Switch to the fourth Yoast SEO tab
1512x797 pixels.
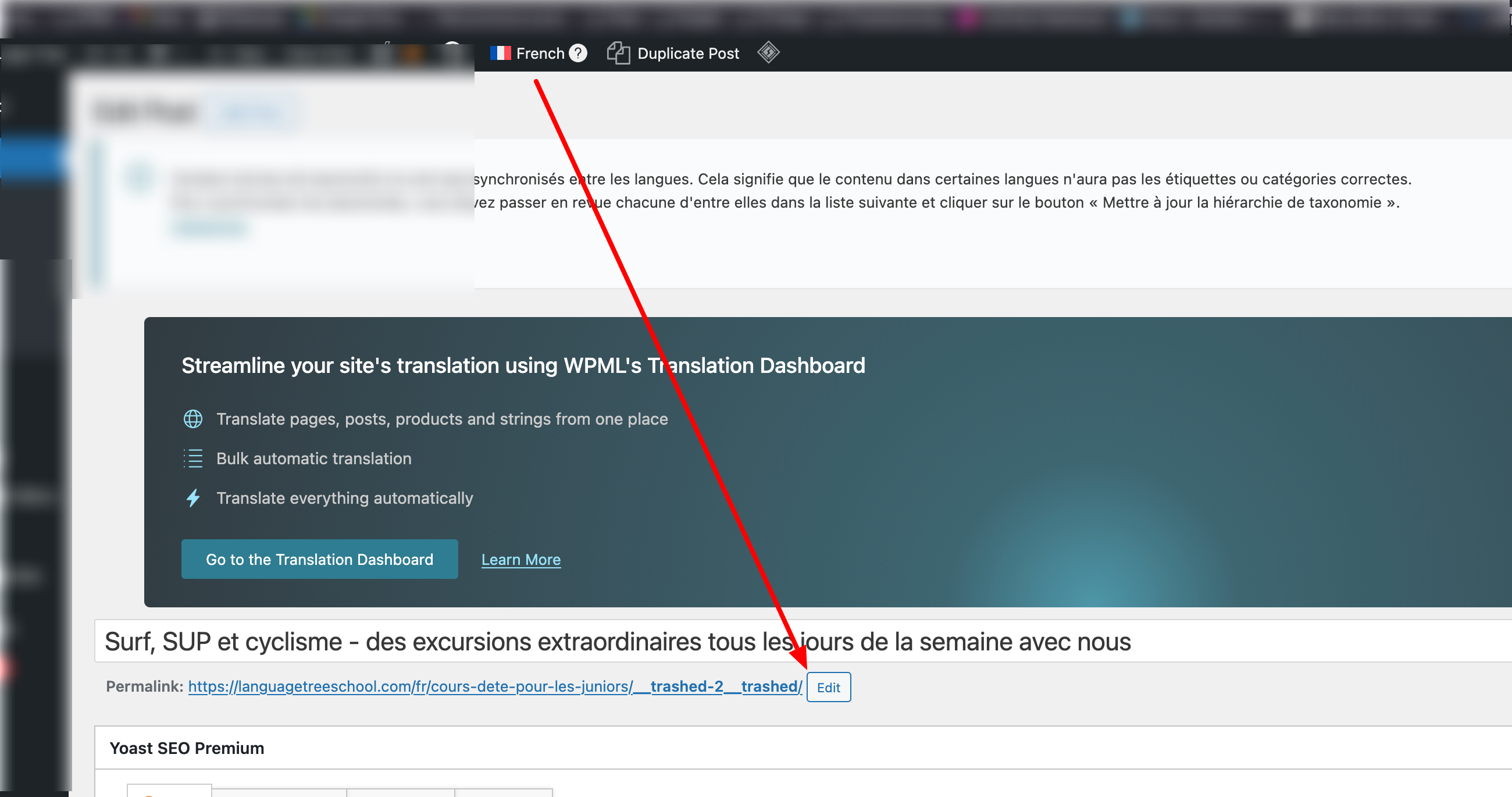tap(504, 793)
